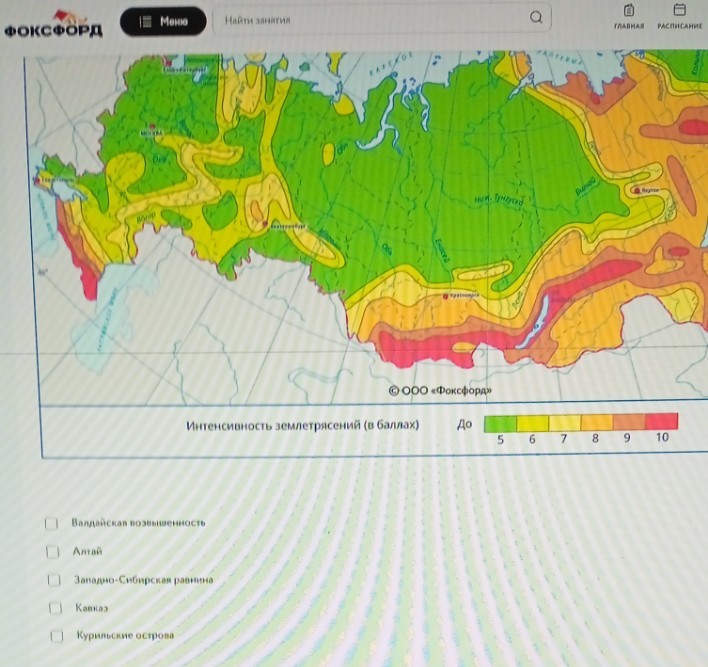This screenshot has width=708, height=667.
Task: Click the red legend swatch for 10
Action: pos(661,421)
